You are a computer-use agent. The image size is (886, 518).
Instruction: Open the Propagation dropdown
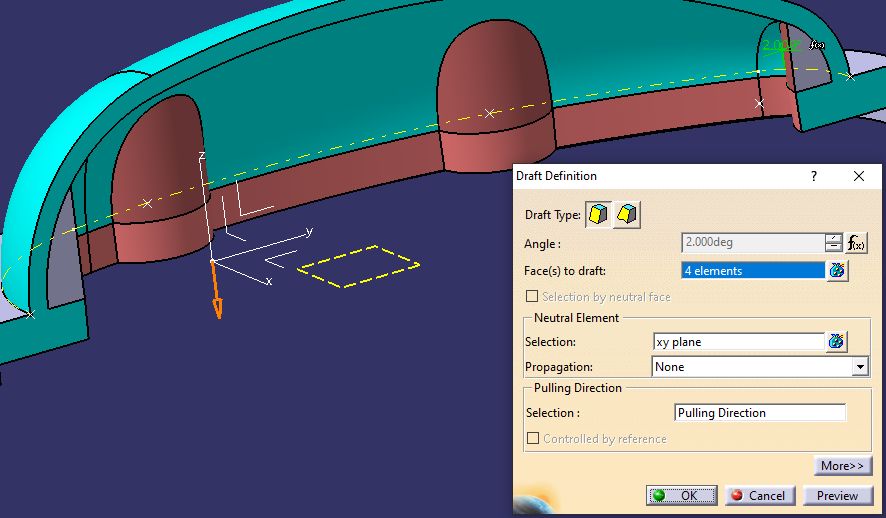pos(860,367)
